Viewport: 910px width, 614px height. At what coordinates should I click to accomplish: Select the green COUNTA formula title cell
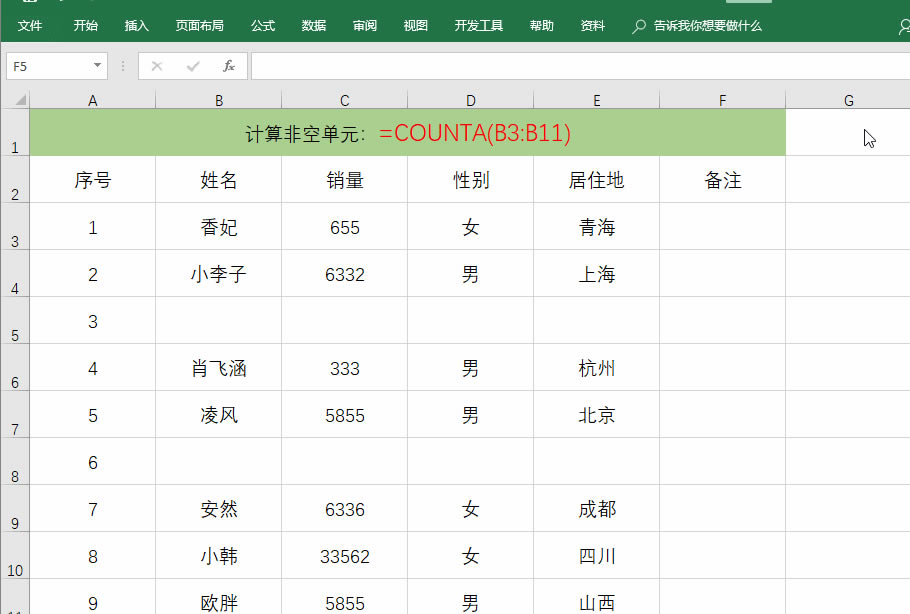point(407,133)
